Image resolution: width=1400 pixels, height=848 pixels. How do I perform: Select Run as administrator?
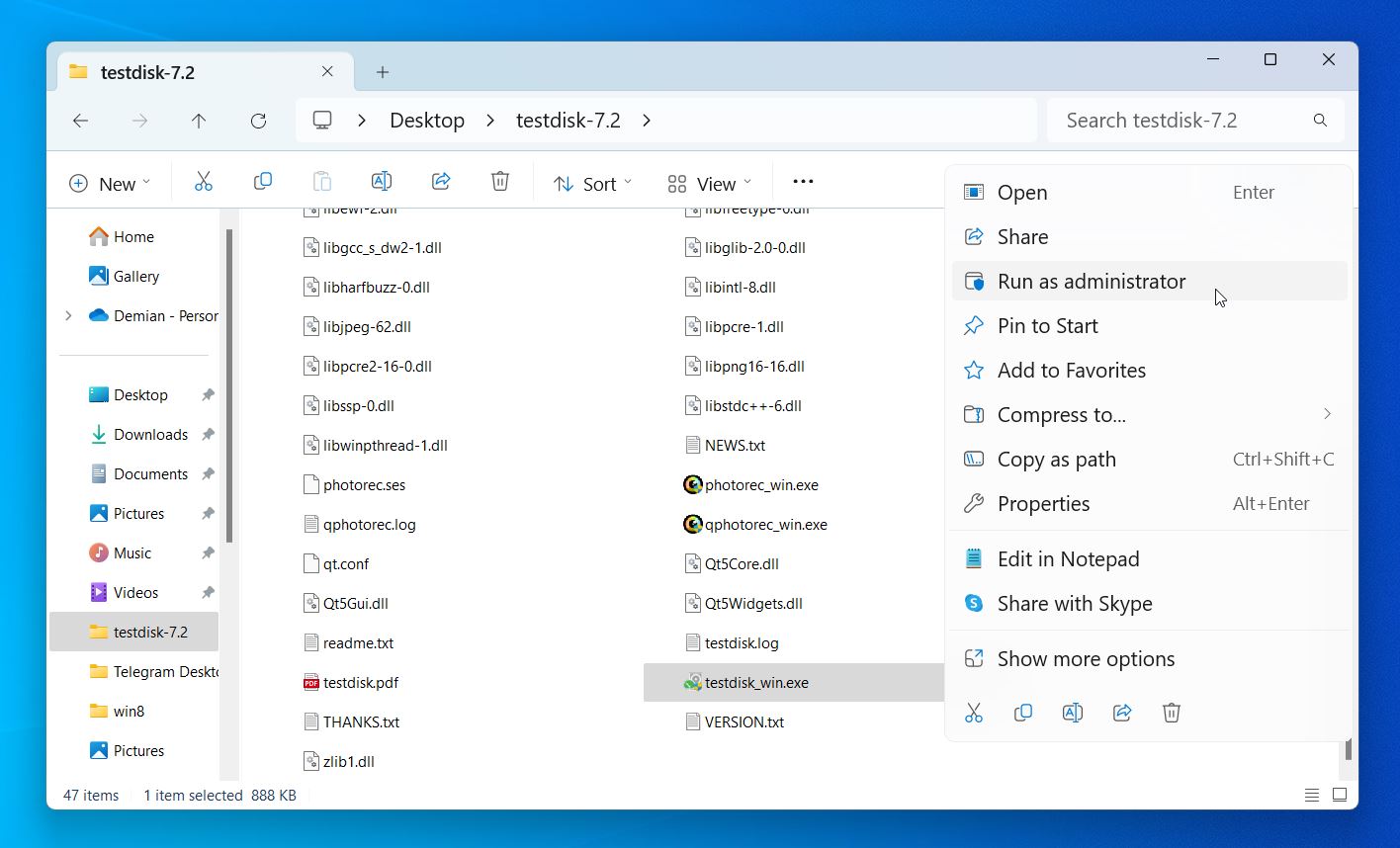click(x=1150, y=282)
